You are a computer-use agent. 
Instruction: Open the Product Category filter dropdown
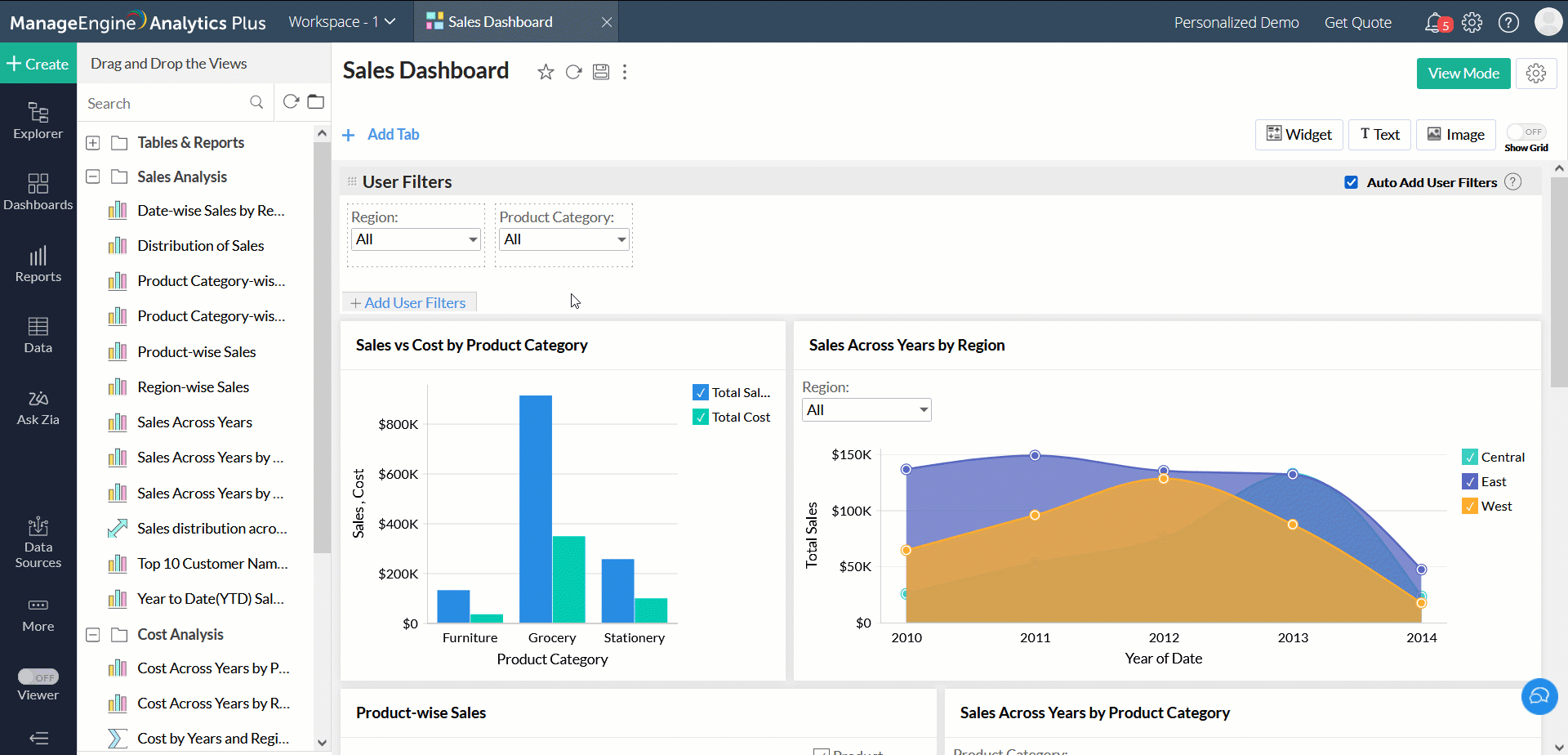563,239
